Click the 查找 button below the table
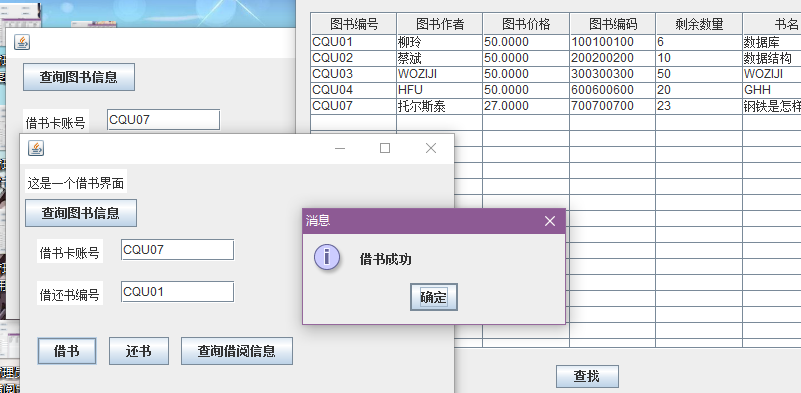 (x=587, y=377)
